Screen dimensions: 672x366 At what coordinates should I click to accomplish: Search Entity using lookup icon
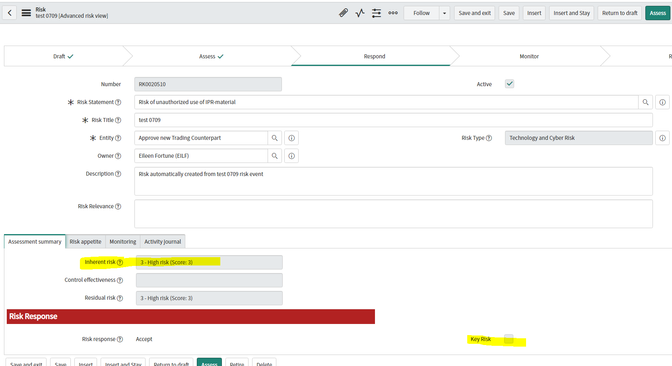[x=274, y=138]
